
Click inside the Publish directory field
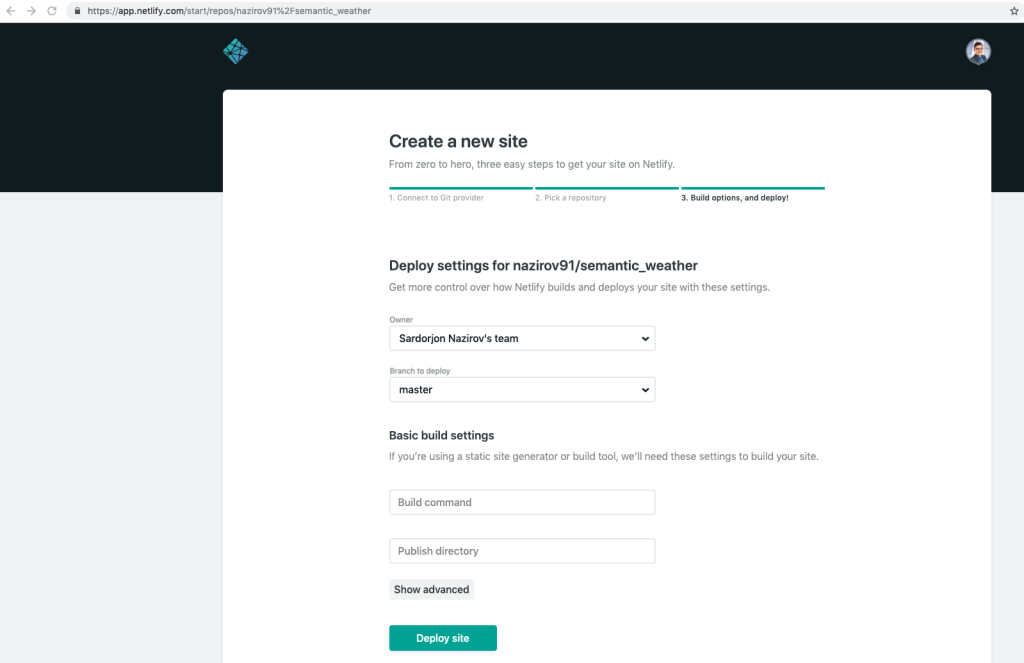tap(521, 550)
